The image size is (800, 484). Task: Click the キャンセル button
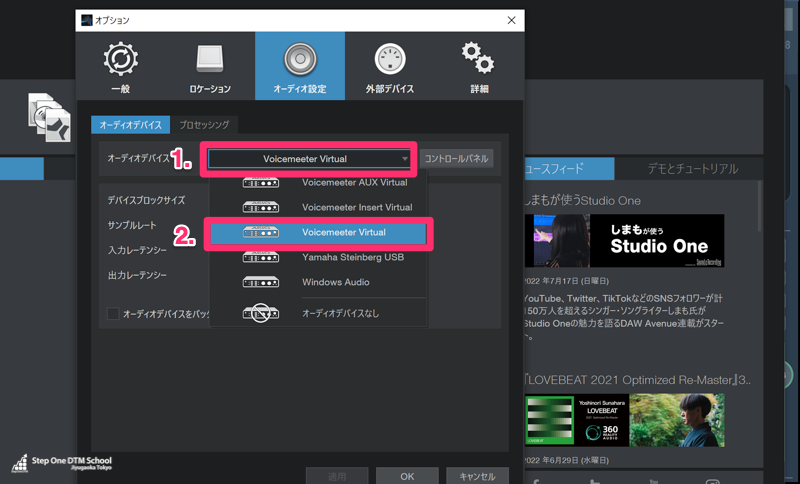[x=477, y=476]
